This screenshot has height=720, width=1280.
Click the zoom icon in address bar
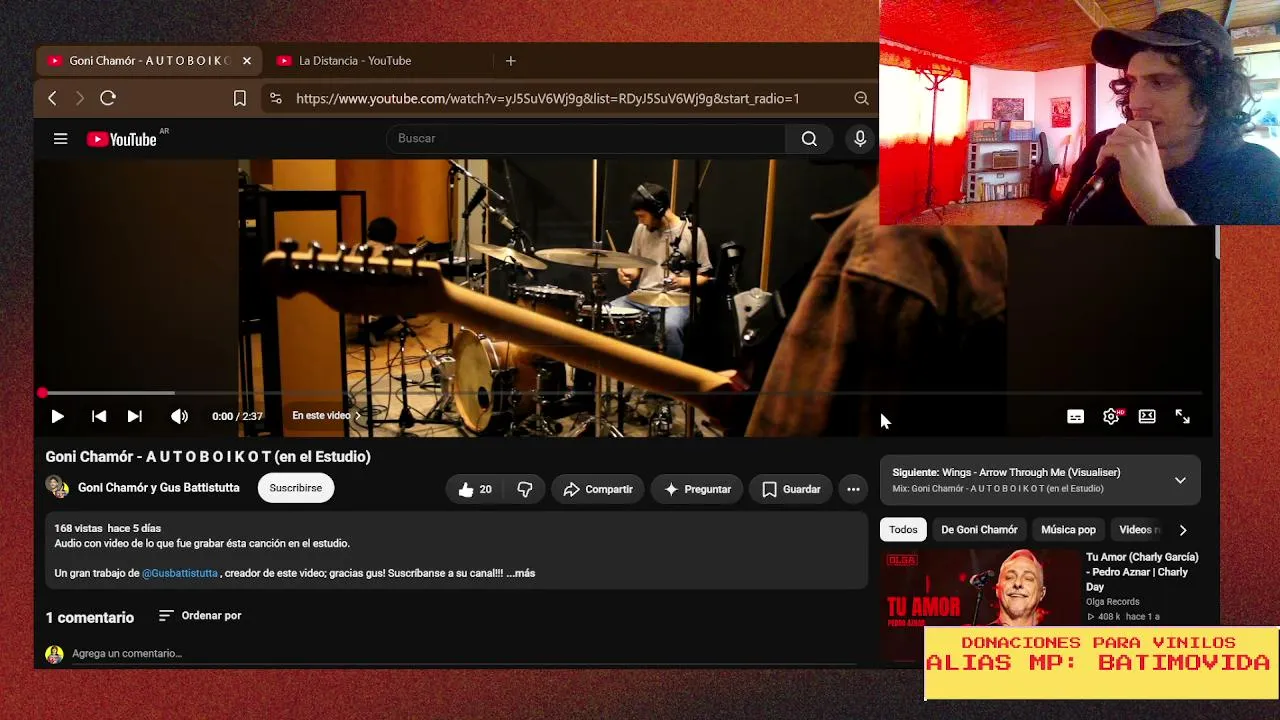point(861,98)
